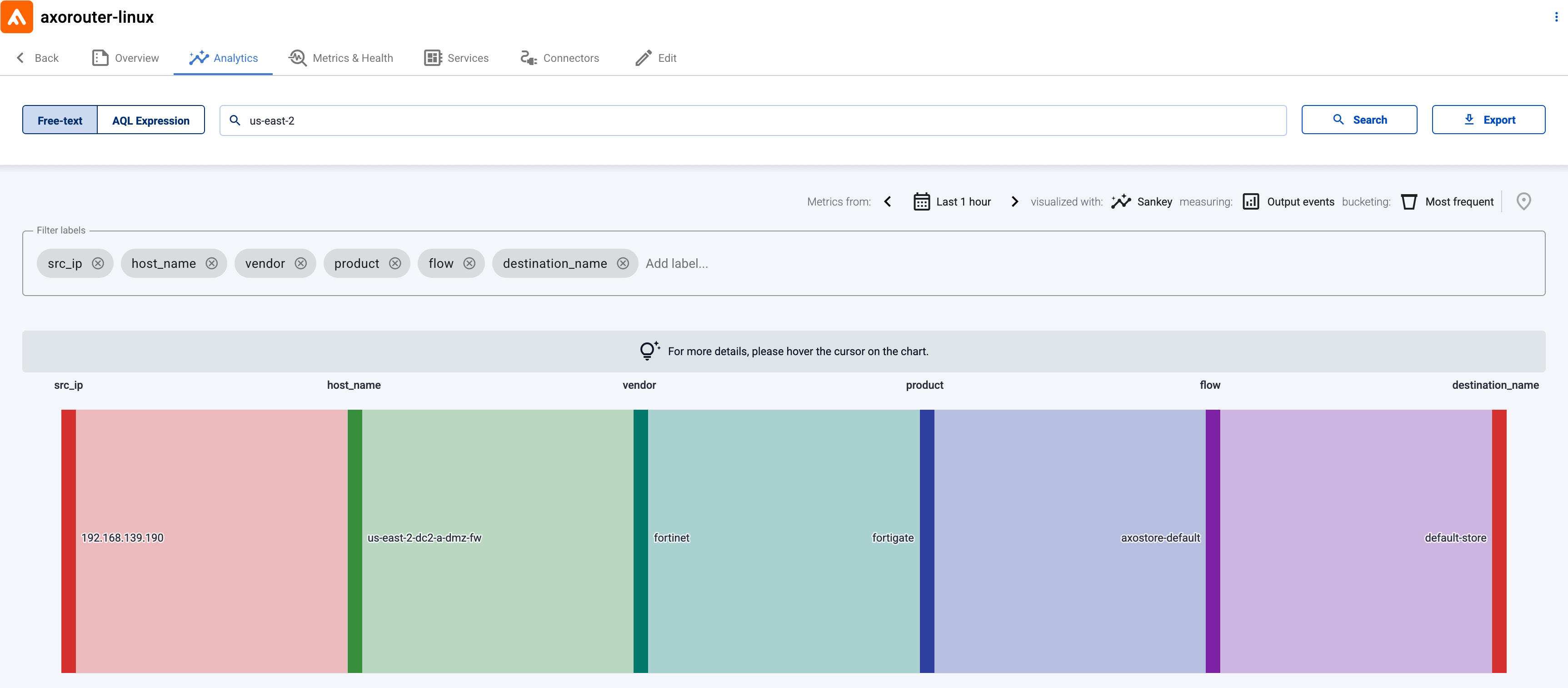1568x688 pixels.
Task: Remove the vendor filter label
Action: pyautogui.click(x=301, y=263)
